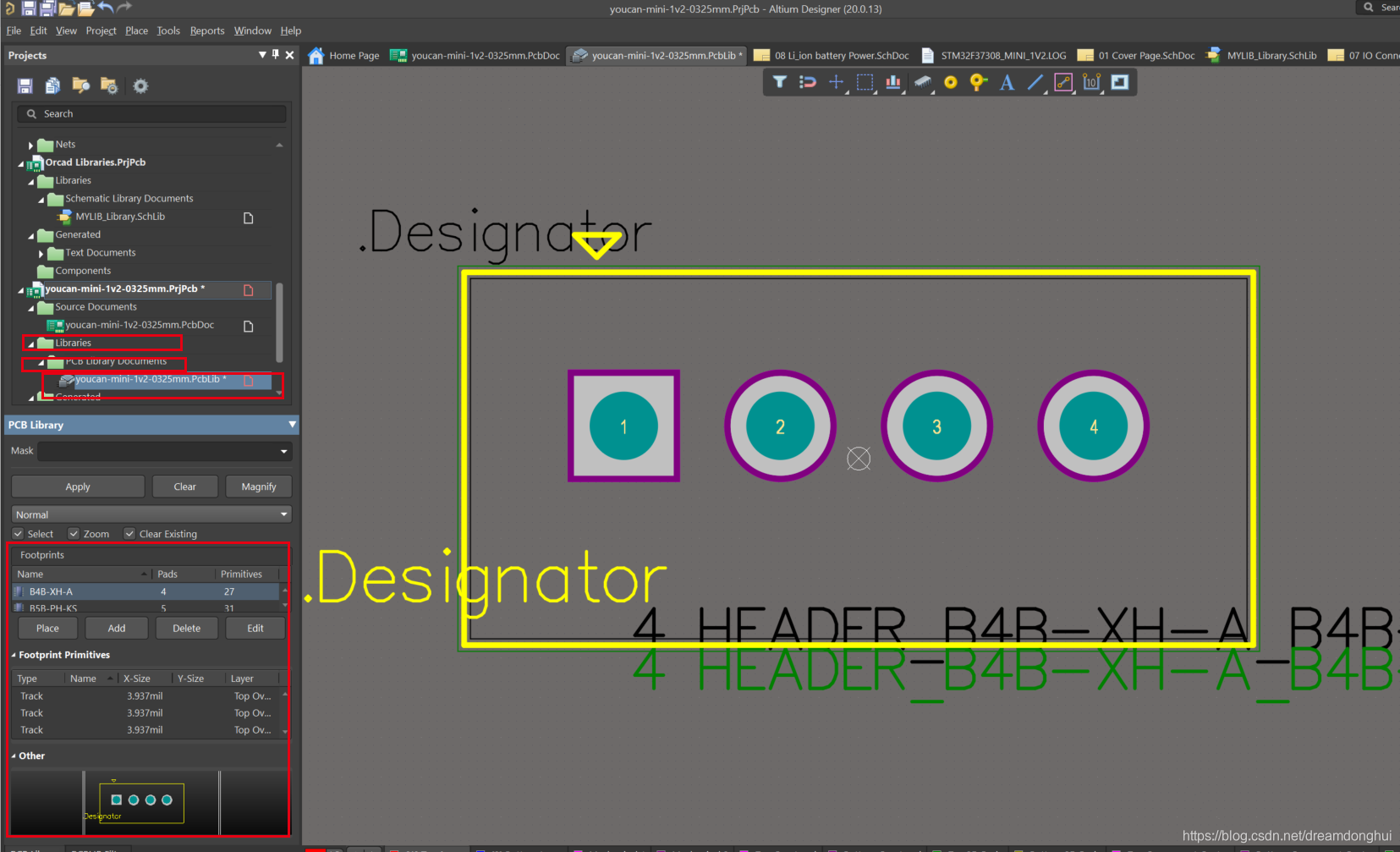Toggle the snapping magnet tool
This screenshot has height=852, width=1400.
click(x=808, y=82)
